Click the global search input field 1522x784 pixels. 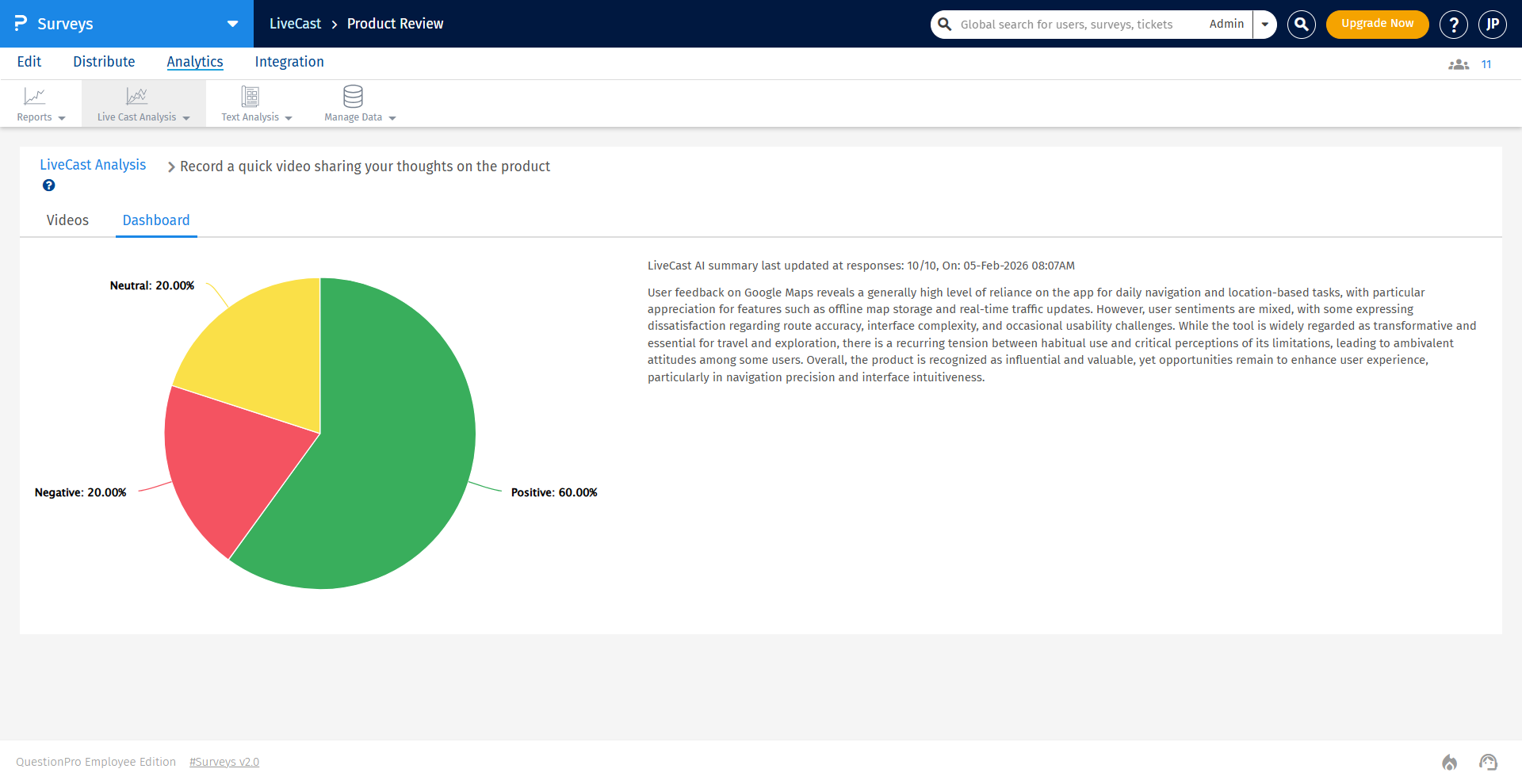tap(1070, 24)
